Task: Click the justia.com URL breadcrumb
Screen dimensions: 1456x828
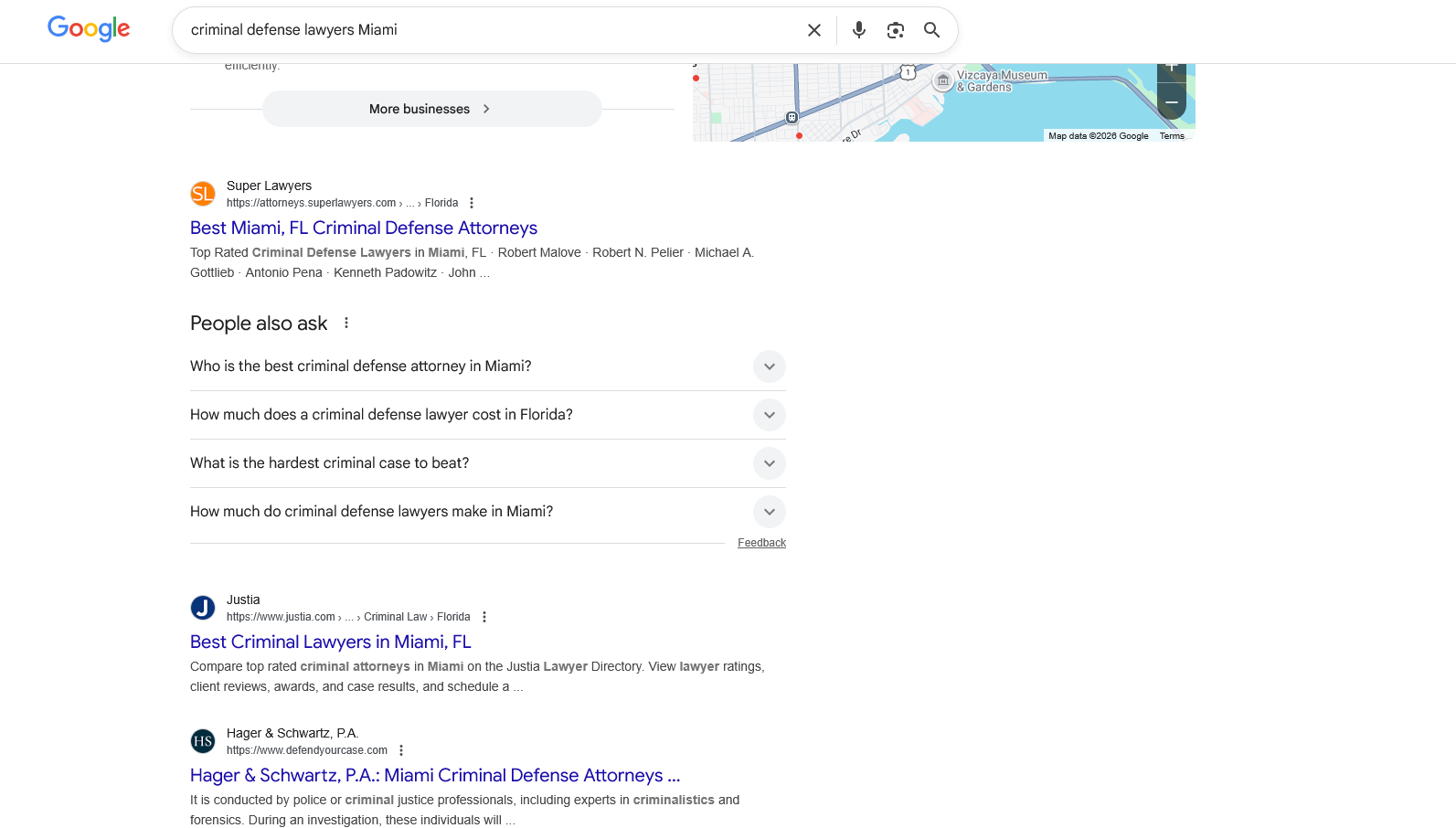Action: coord(348,617)
